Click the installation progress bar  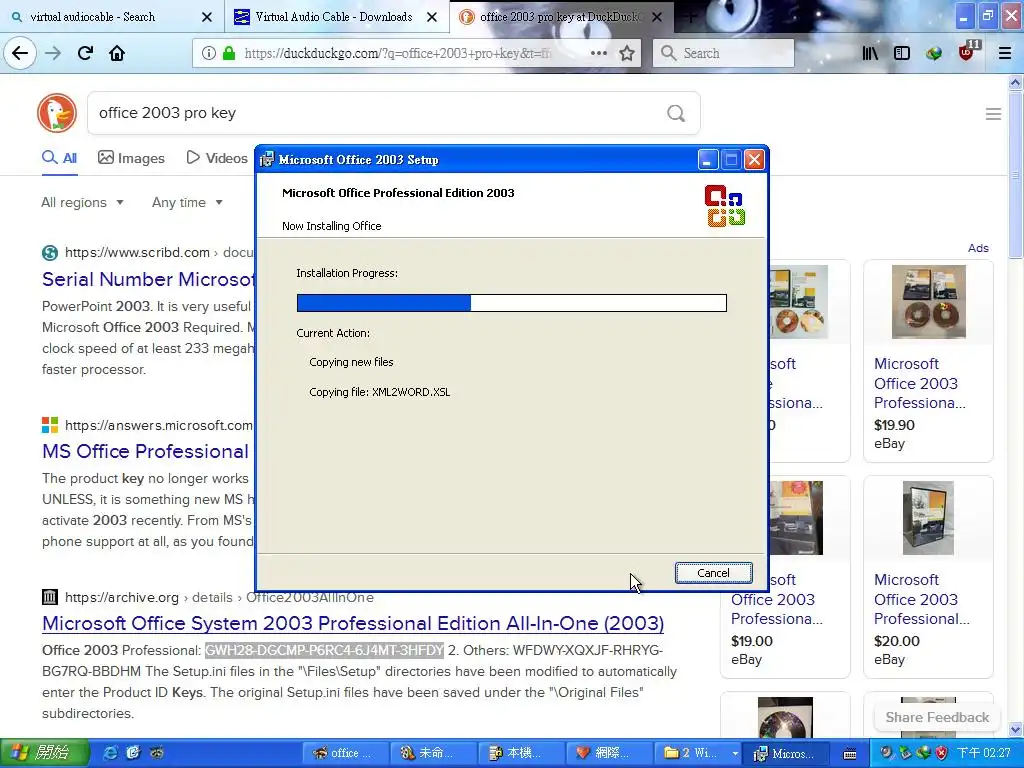[511, 303]
